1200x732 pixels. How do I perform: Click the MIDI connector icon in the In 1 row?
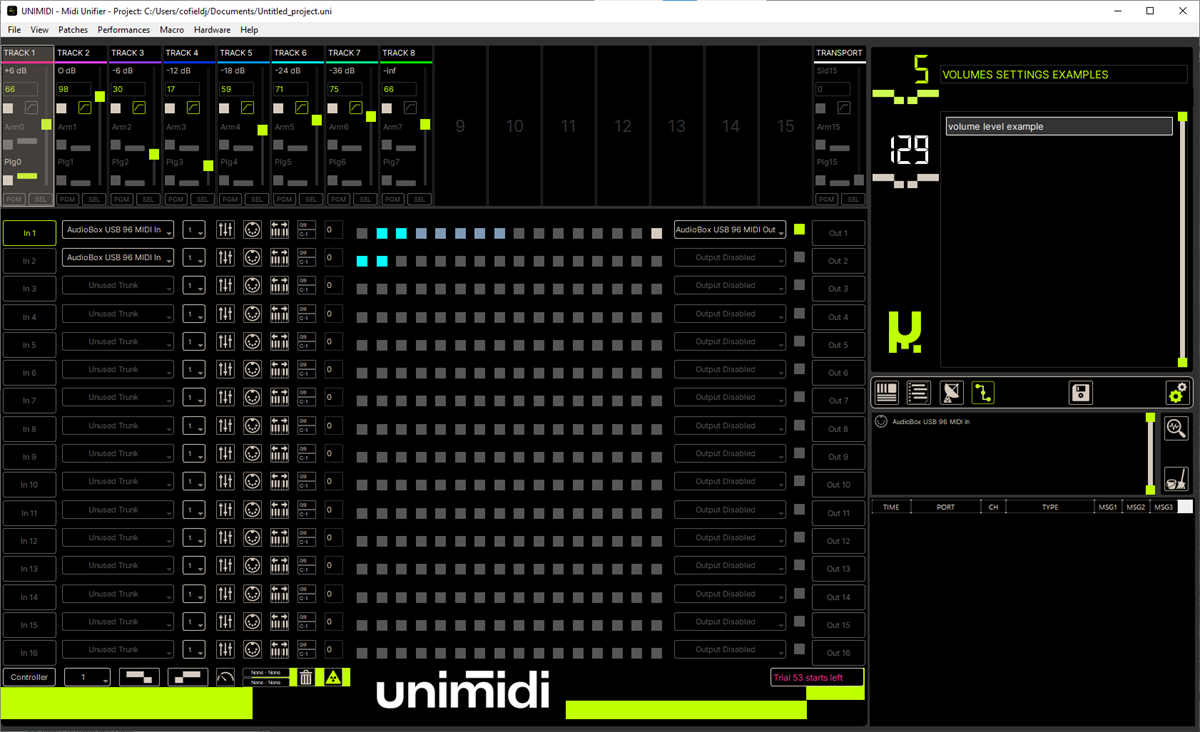pyautogui.click(x=252, y=229)
